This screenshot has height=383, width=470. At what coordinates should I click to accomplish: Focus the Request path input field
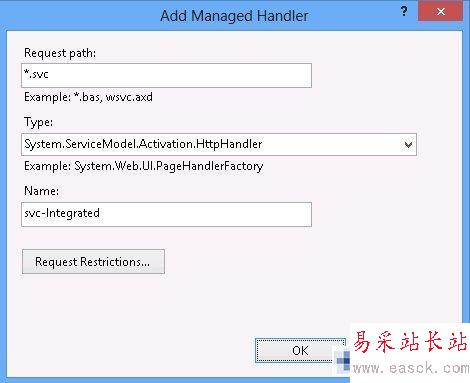[x=166, y=75]
